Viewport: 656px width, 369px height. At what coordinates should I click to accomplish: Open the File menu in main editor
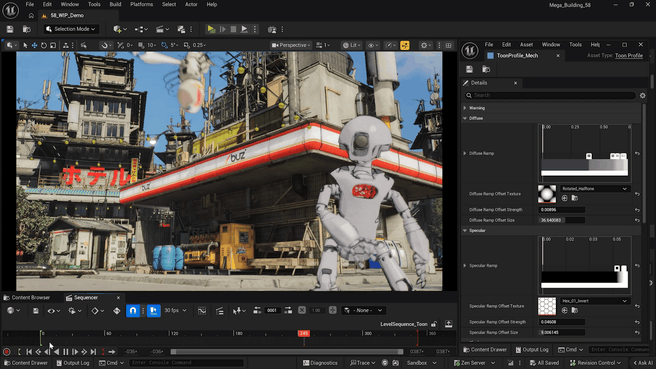tap(30, 5)
